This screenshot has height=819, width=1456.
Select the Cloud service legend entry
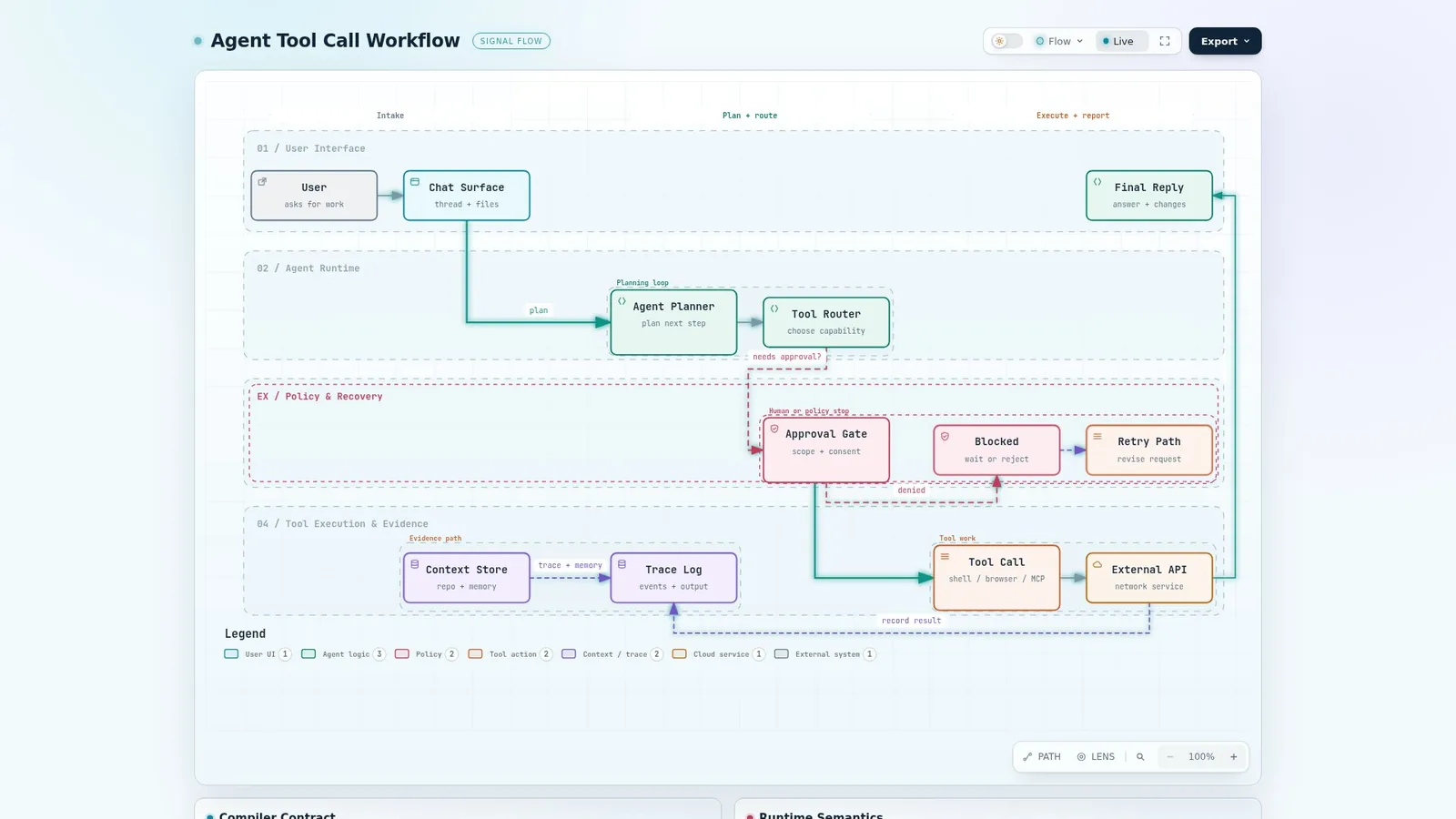coord(719,654)
